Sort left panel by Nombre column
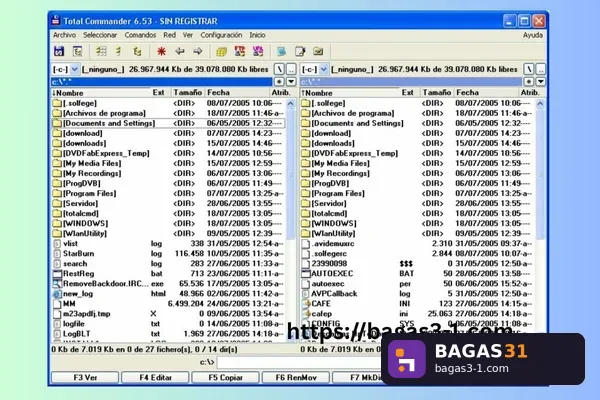The width and height of the screenshot is (600, 400). click(x=101, y=93)
